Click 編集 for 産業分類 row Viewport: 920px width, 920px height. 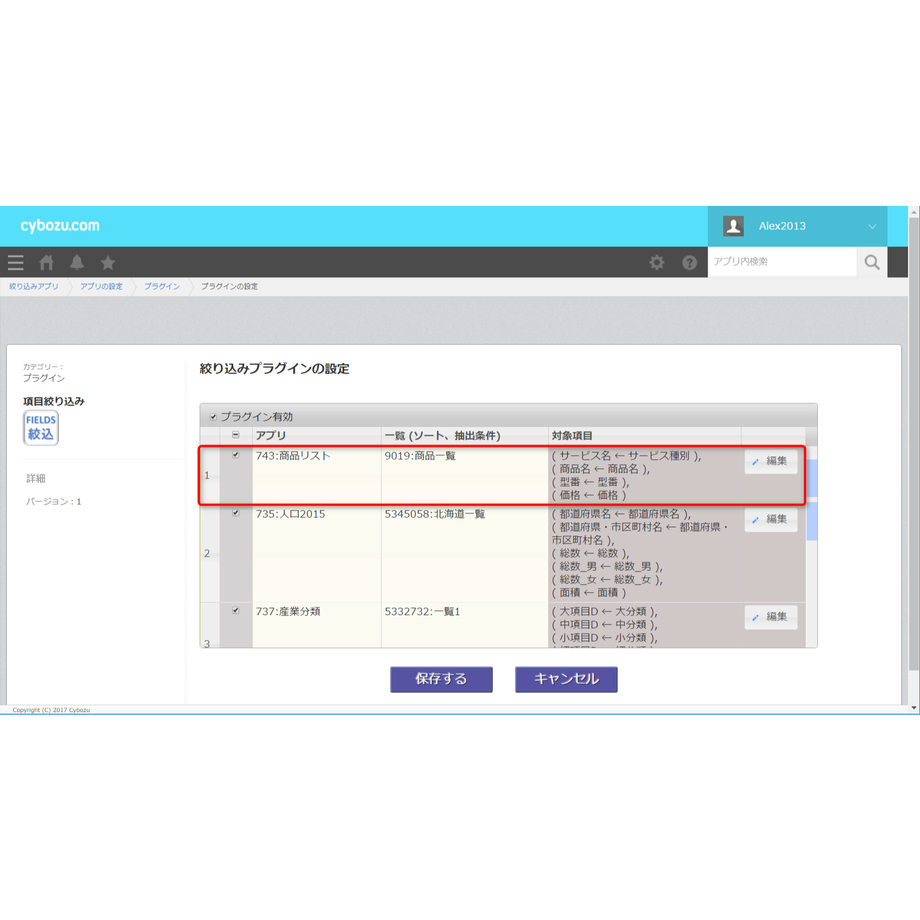(x=771, y=617)
